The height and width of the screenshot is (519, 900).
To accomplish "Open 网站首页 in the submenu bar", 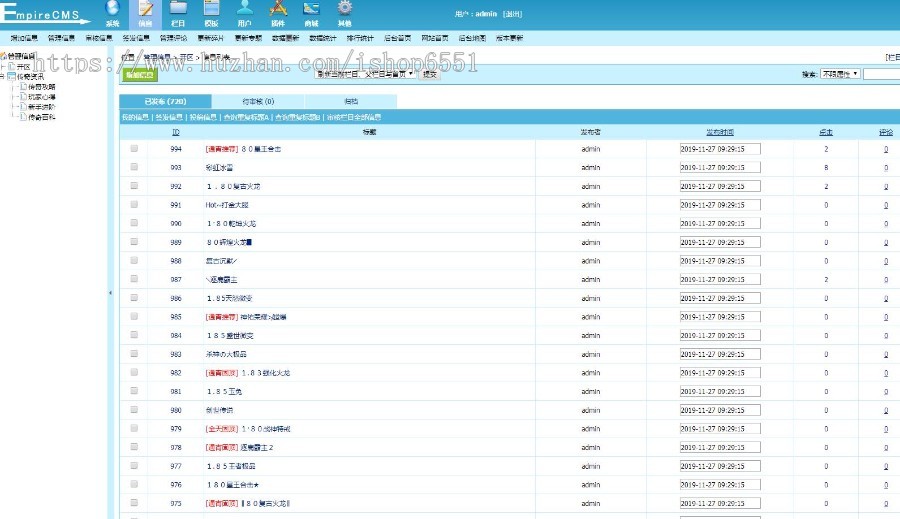I will point(435,38).
